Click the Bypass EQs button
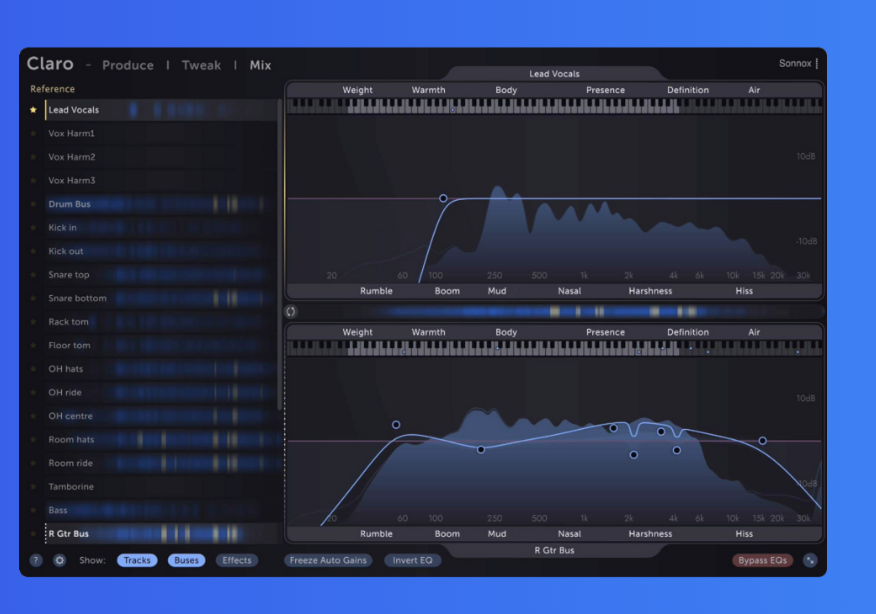The image size is (876, 614). pyautogui.click(x=762, y=560)
